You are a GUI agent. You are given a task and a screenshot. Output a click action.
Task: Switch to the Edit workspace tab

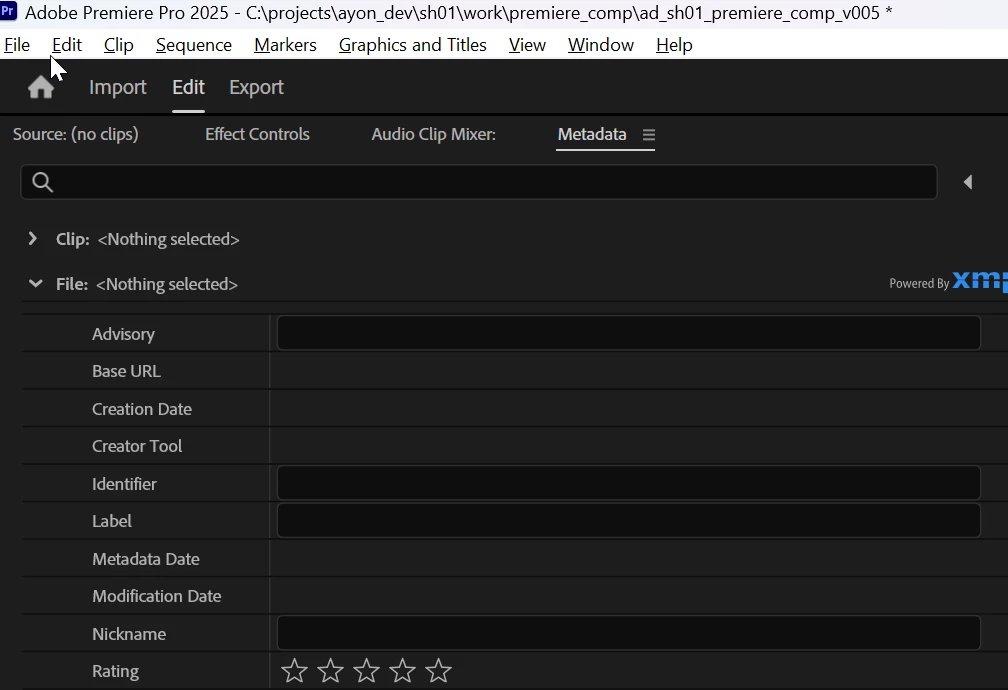(x=188, y=87)
